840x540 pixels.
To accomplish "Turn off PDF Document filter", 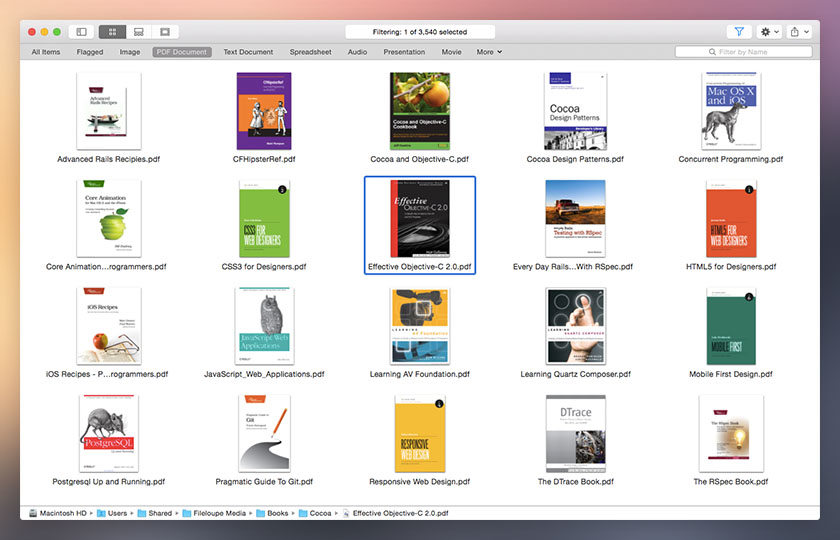I will pyautogui.click(x=182, y=52).
